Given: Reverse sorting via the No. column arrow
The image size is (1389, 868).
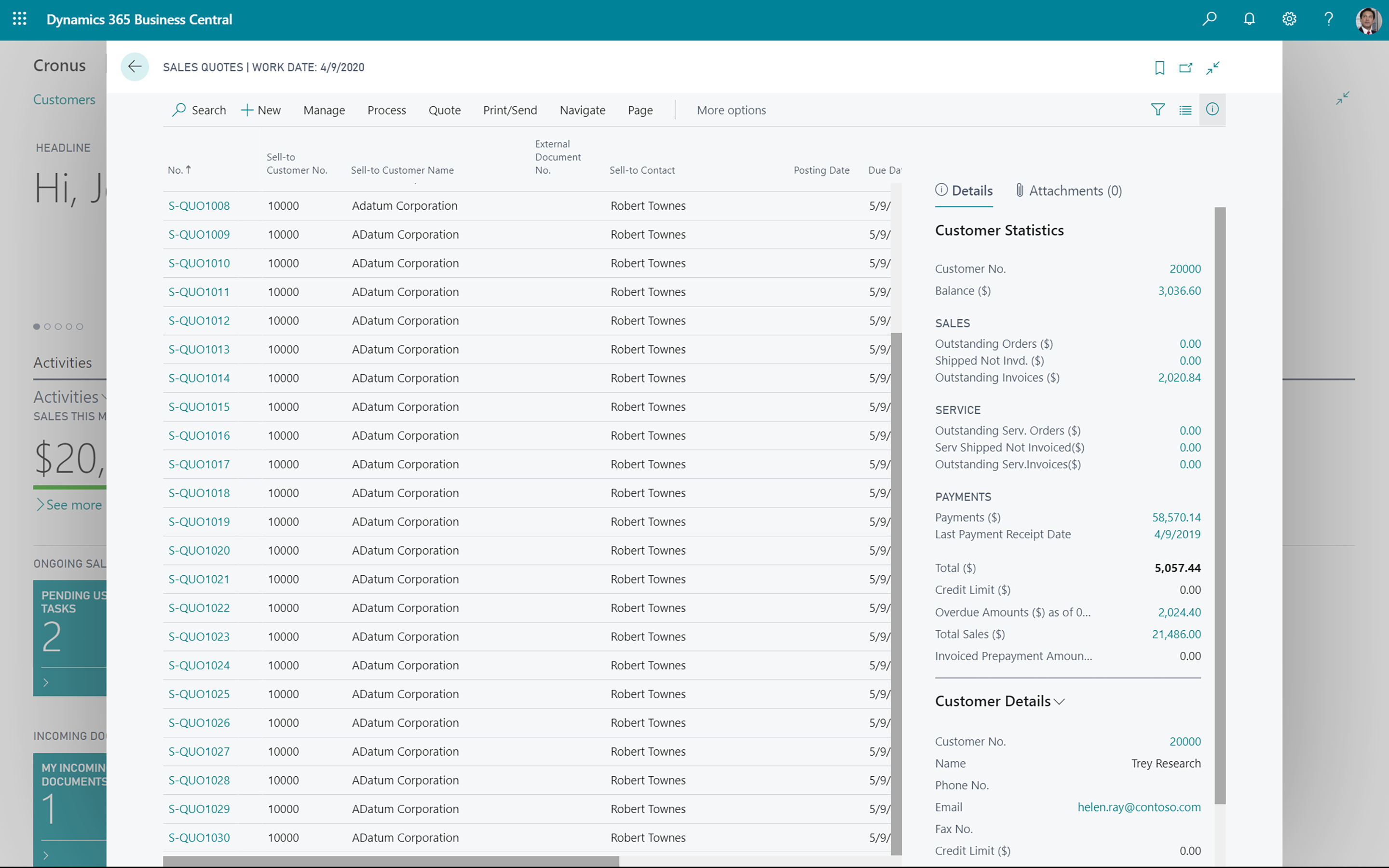Looking at the screenshot, I should click(x=188, y=169).
